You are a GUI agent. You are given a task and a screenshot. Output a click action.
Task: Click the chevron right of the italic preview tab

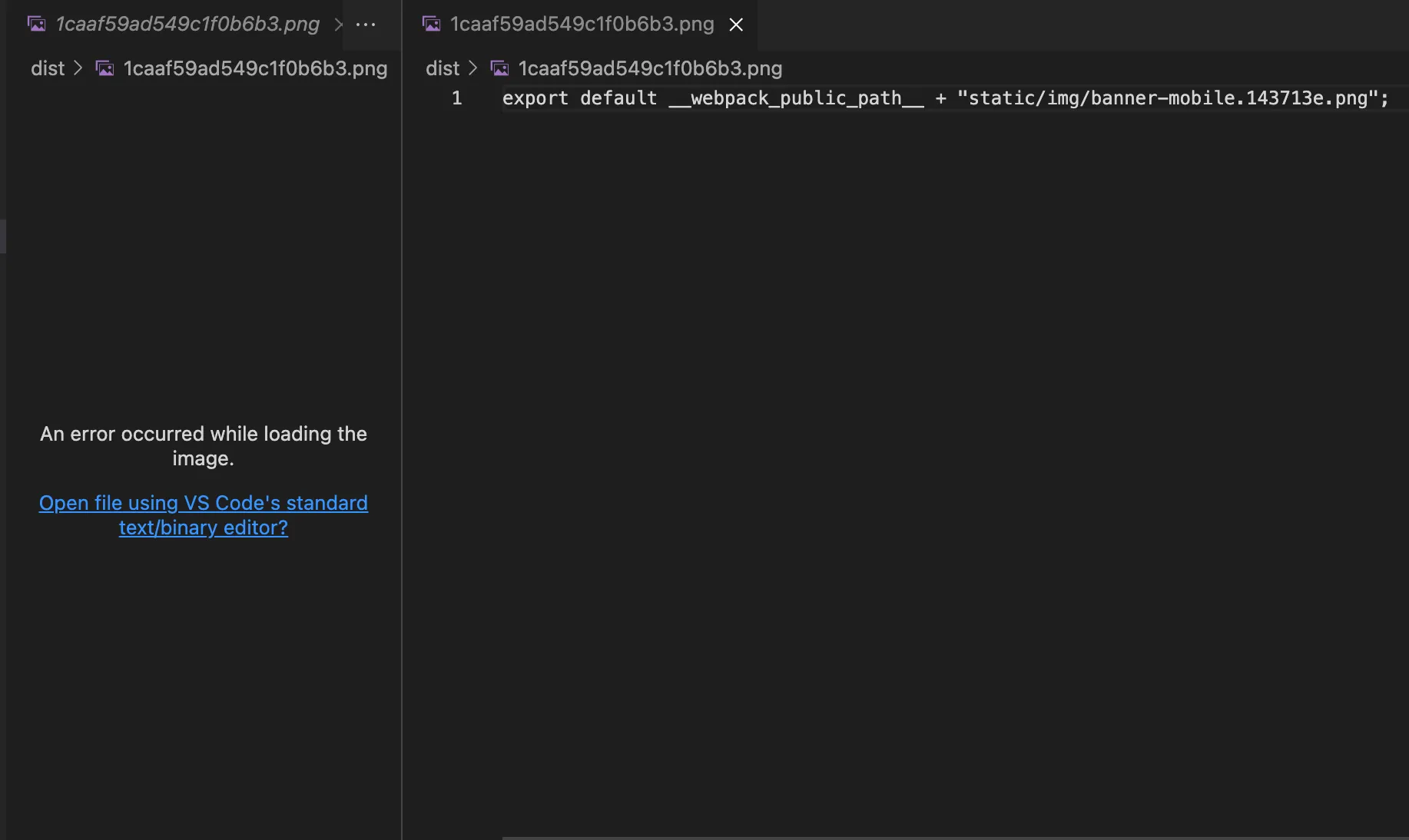[338, 25]
